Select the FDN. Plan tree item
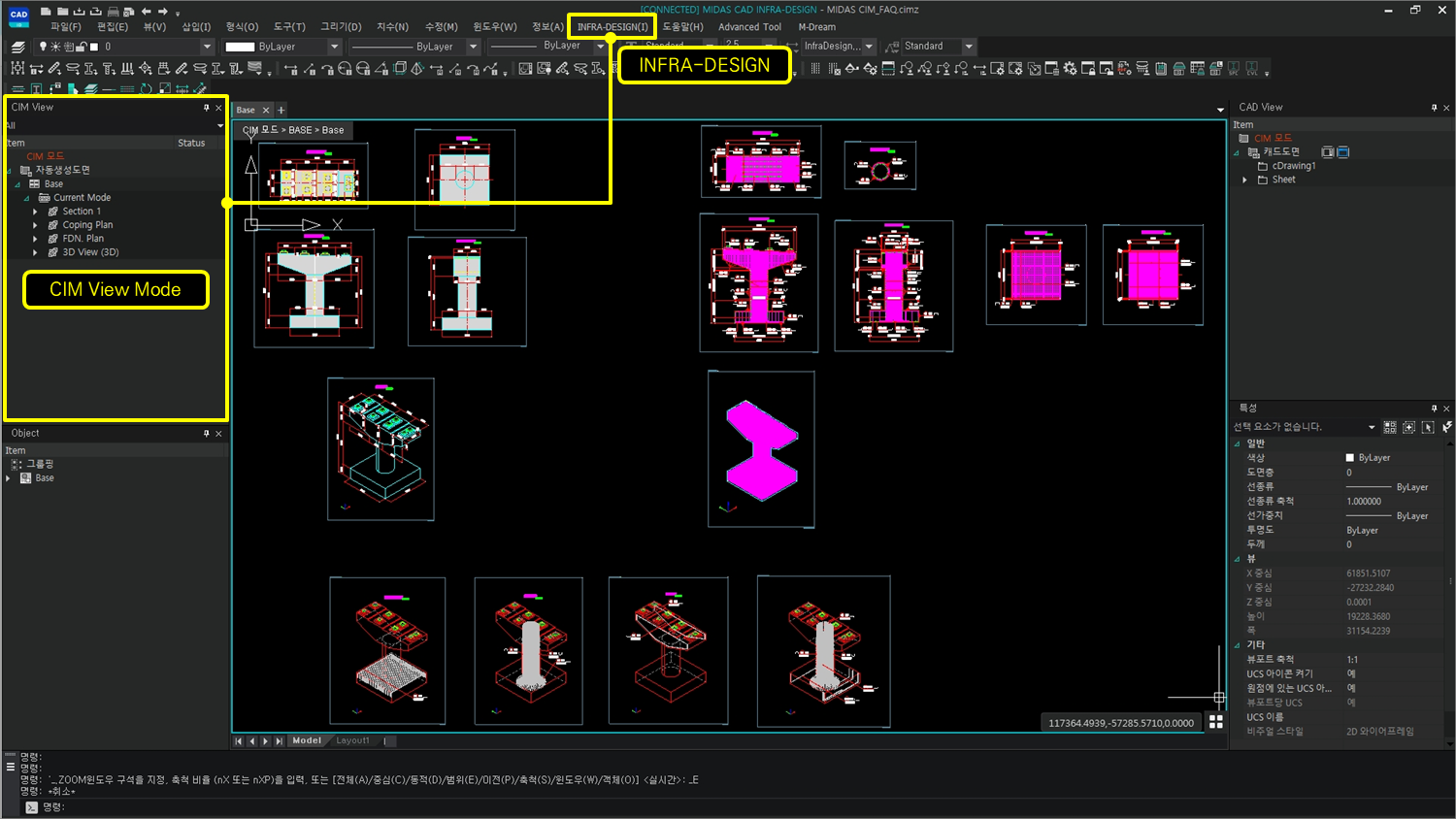1456x819 pixels. point(83,239)
